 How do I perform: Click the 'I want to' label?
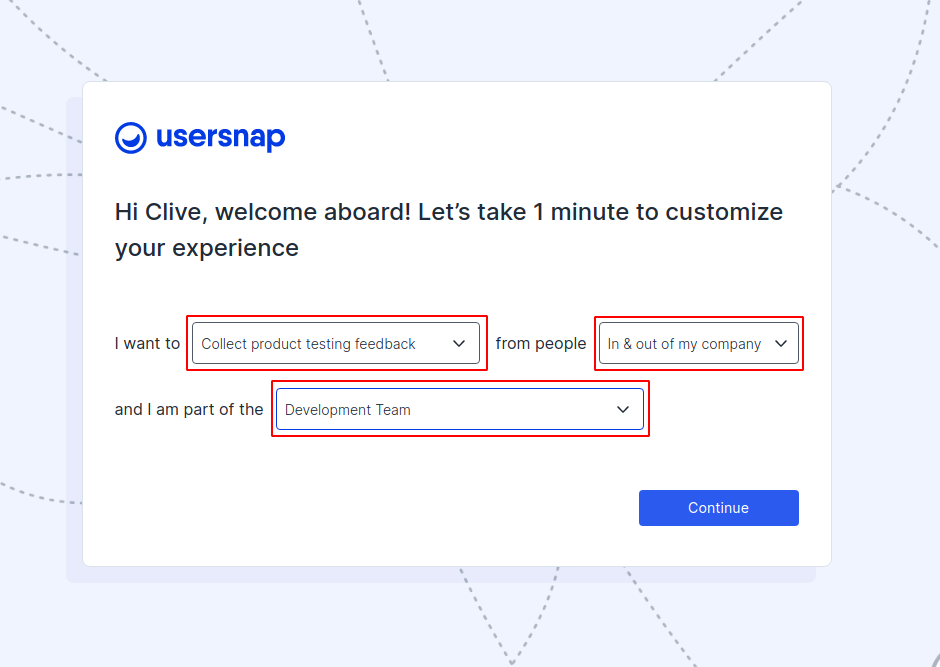coord(147,344)
